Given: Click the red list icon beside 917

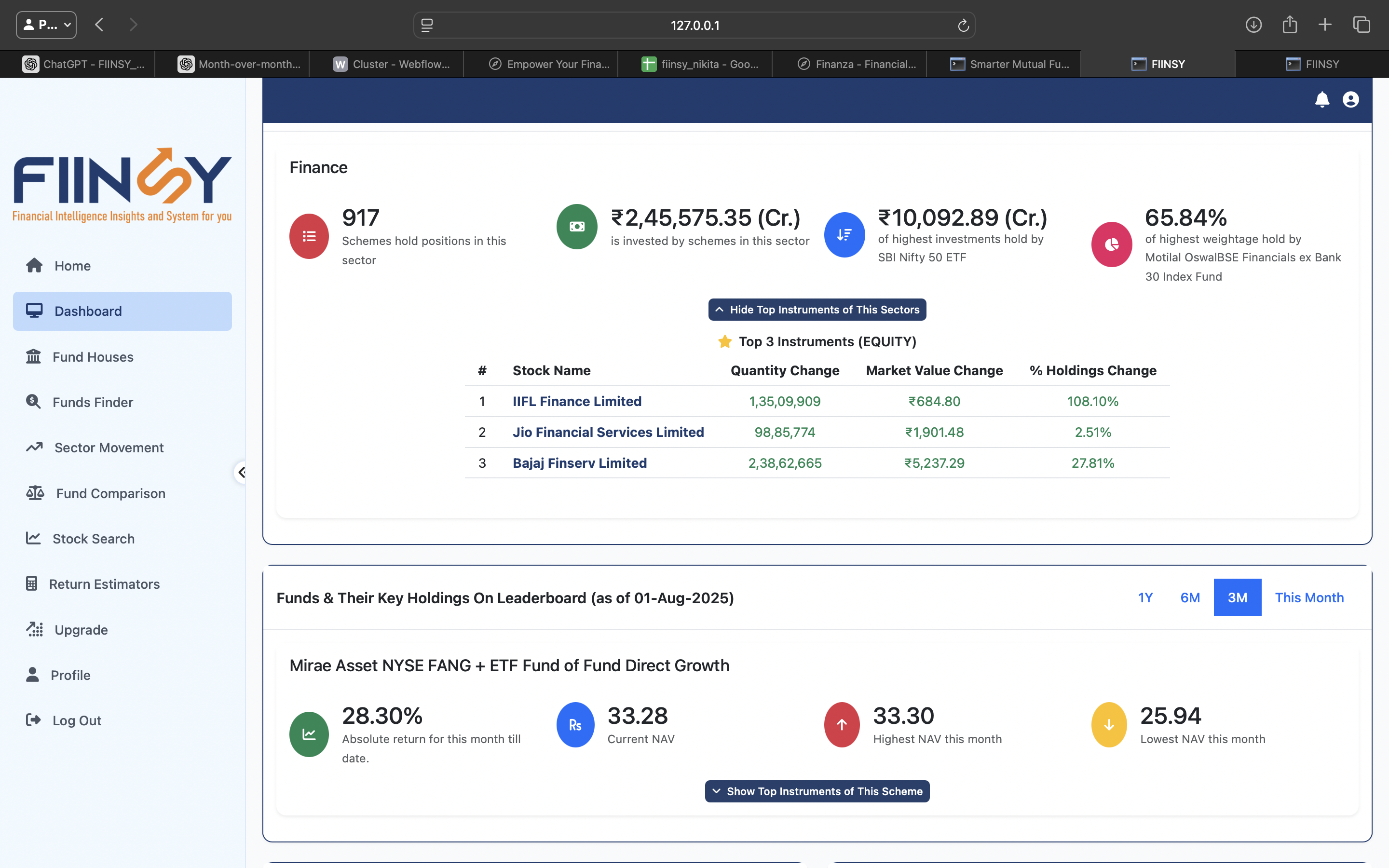Looking at the screenshot, I should click(x=309, y=236).
